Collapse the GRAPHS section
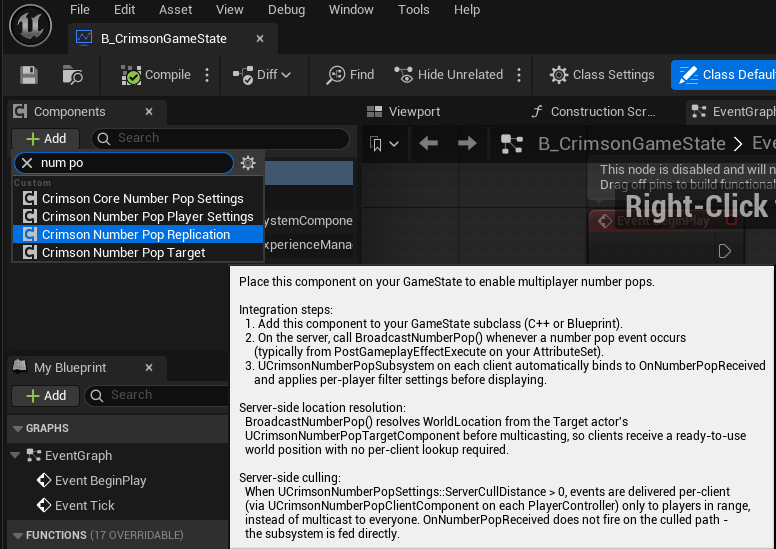Viewport: 776px width, 549px height. [x=18, y=429]
